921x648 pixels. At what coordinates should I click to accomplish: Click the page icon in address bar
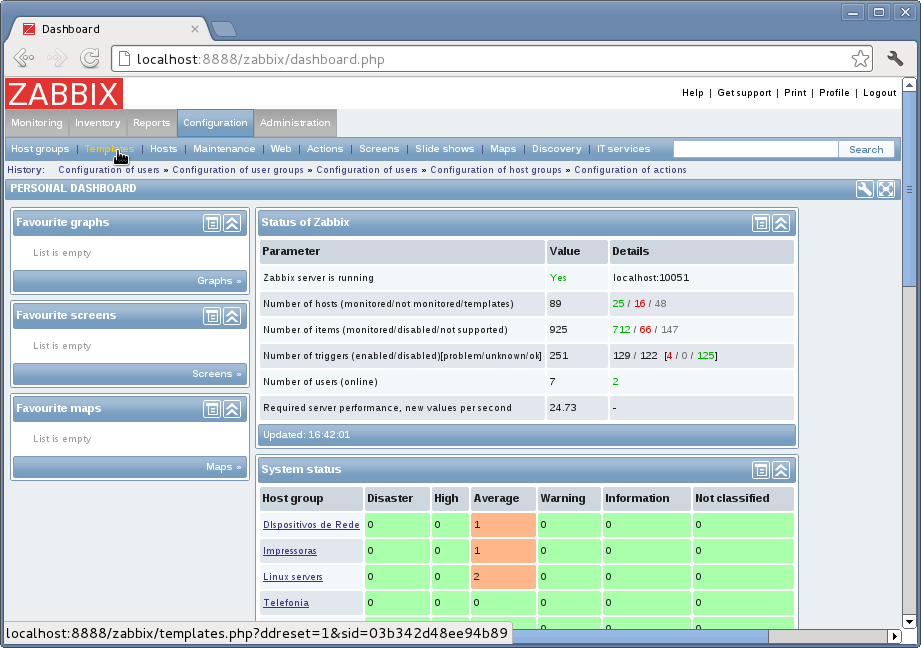[124, 59]
